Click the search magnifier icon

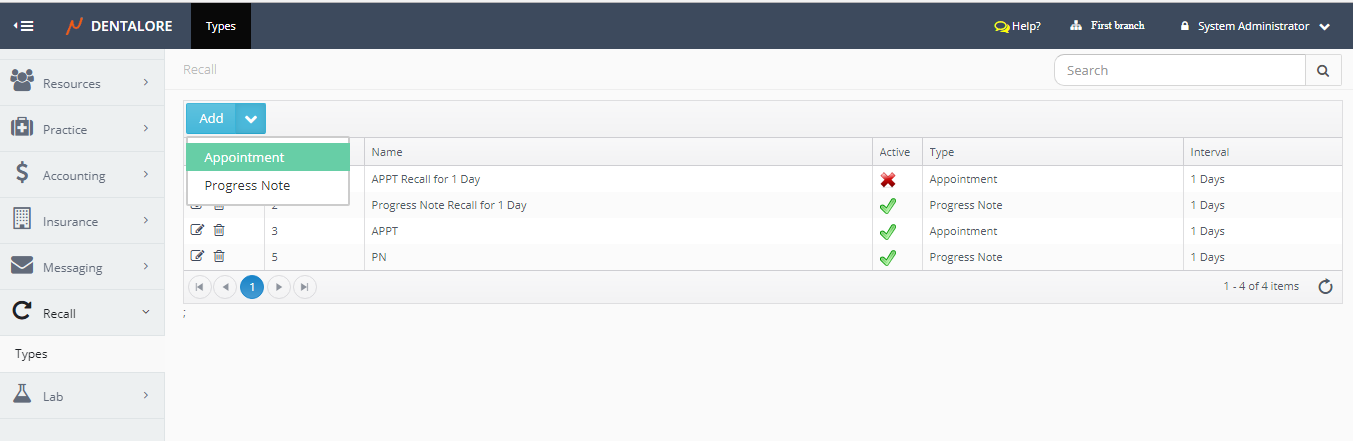point(1323,71)
